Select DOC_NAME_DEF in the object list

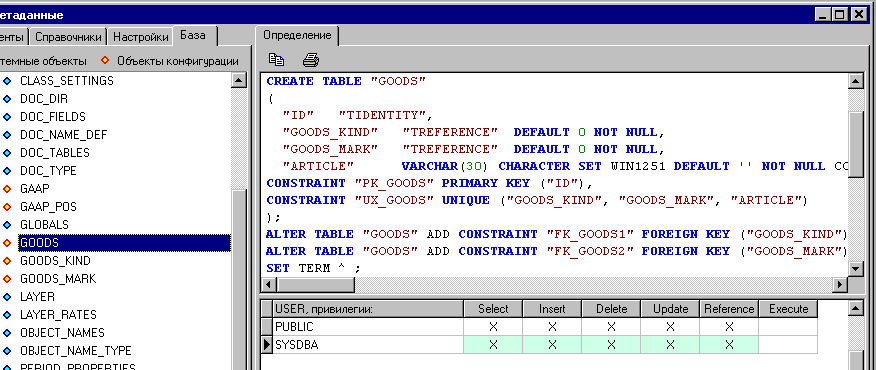tap(64, 135)
